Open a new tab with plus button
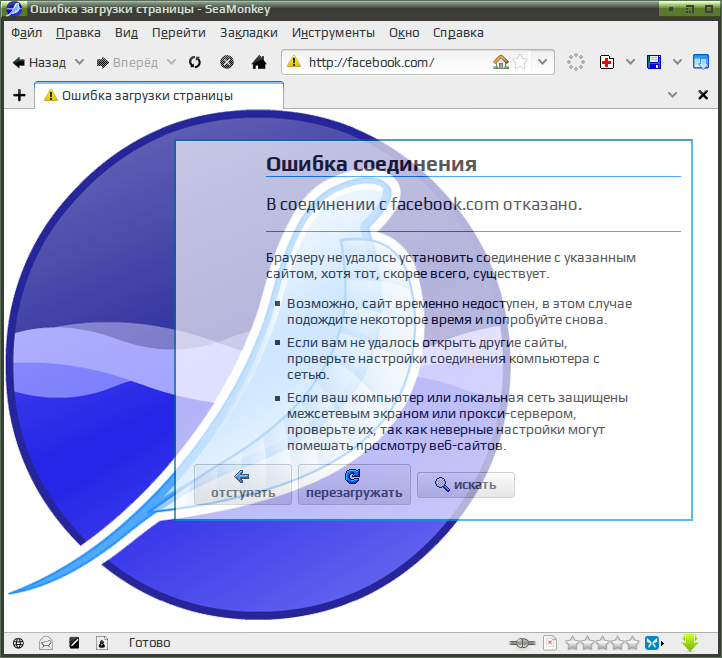 (19, 95)
